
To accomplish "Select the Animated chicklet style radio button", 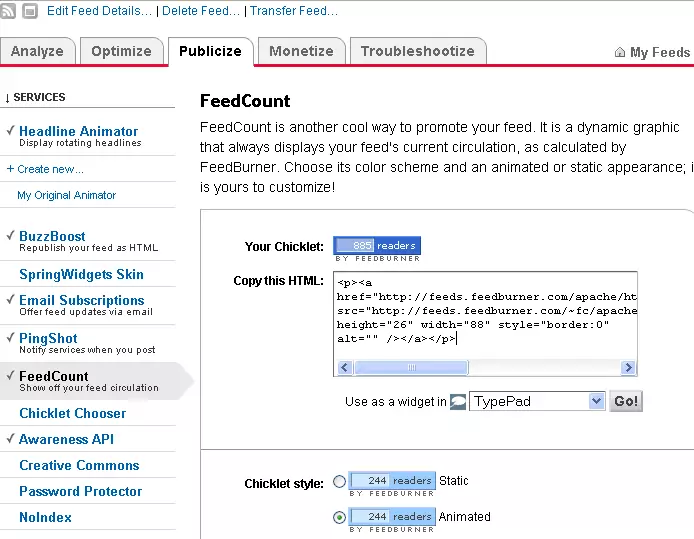I will point(339,517).
